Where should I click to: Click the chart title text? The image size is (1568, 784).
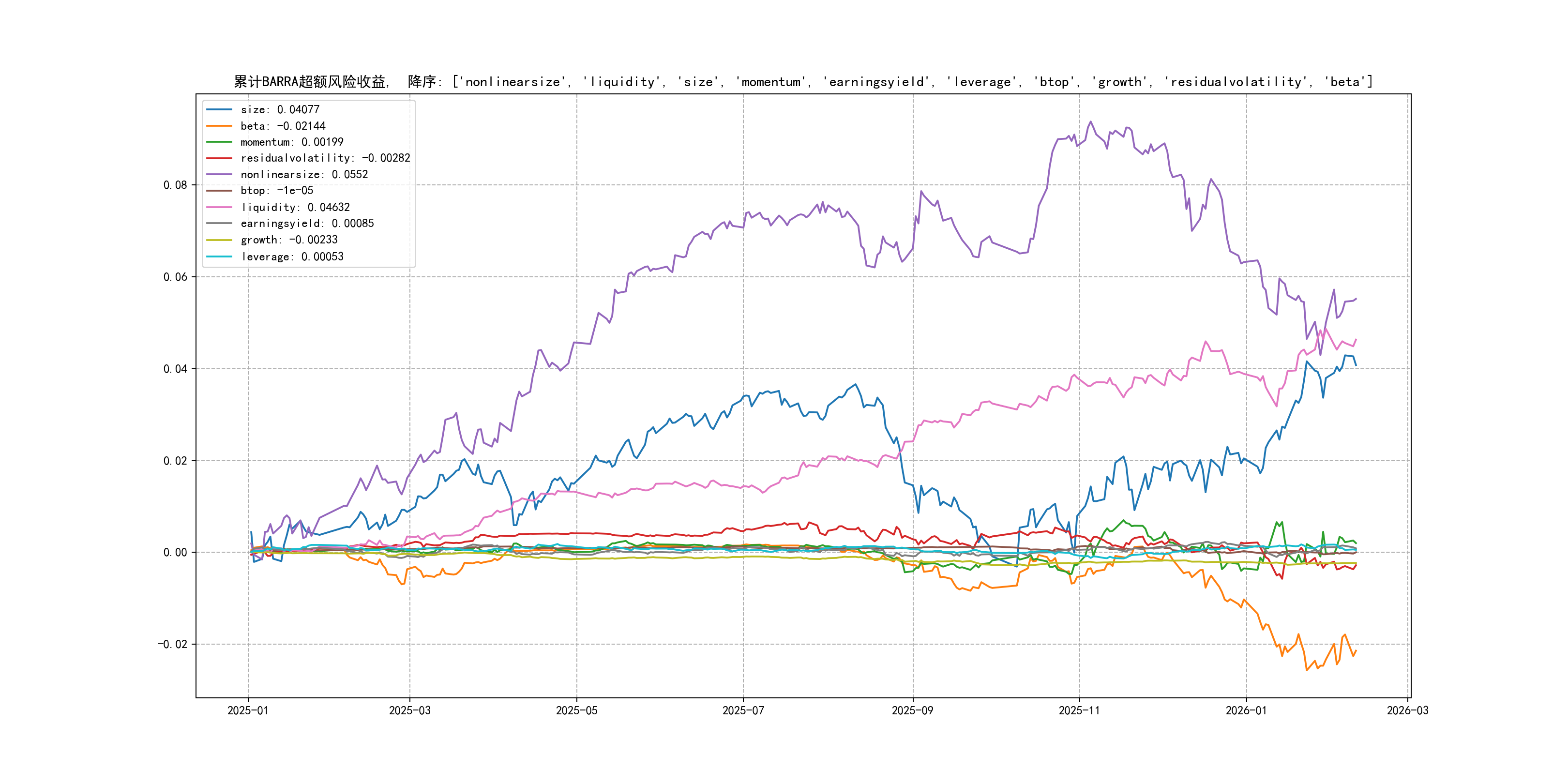tap(802, 82)
